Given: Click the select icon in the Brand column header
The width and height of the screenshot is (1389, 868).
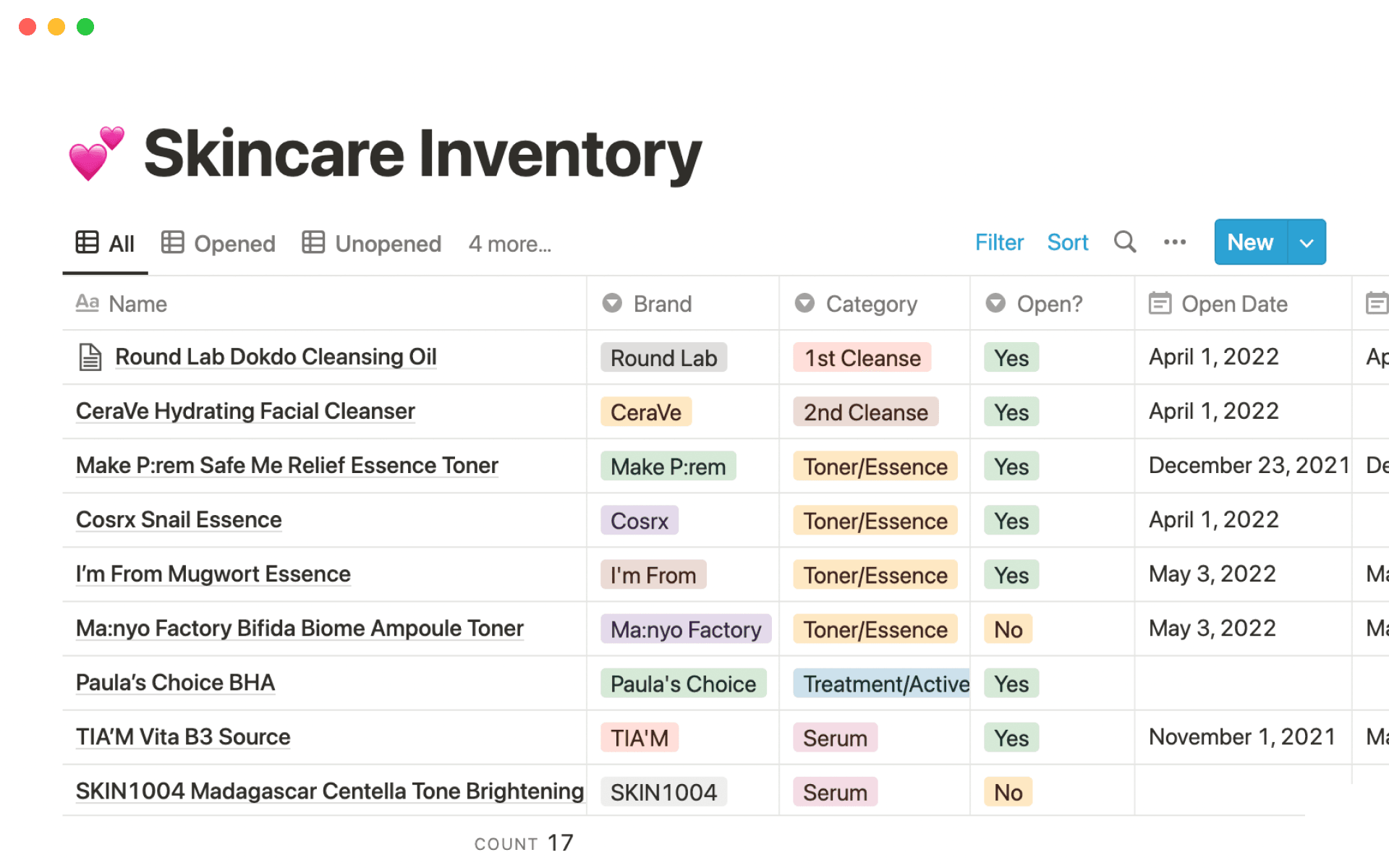Looking at the screenshot, I should click(612, 304).
